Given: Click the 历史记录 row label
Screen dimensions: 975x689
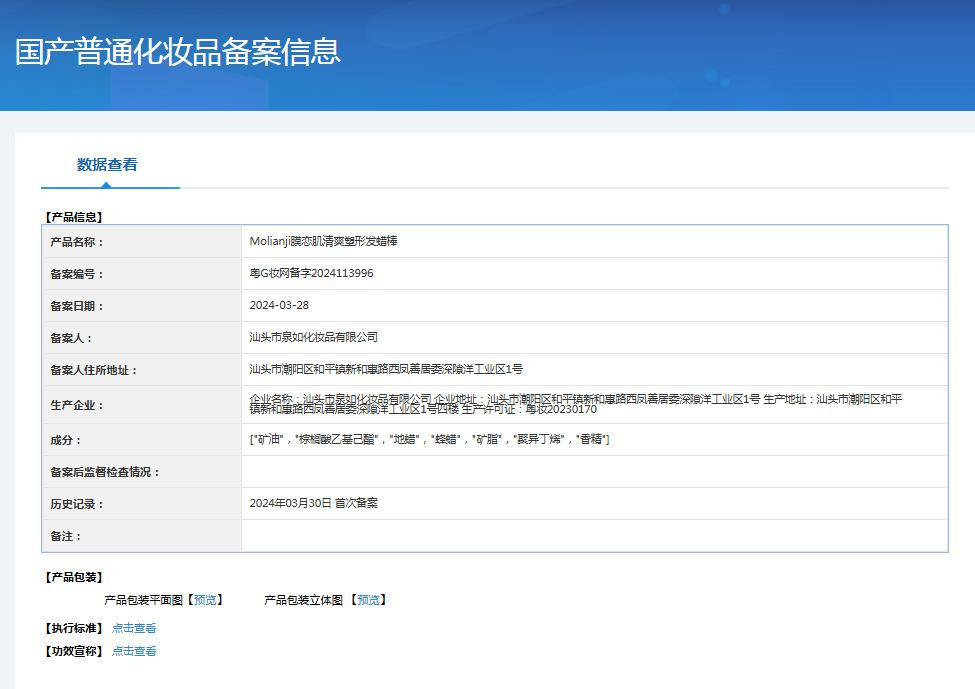Looking at the screenshot, I should coord(77,504).
